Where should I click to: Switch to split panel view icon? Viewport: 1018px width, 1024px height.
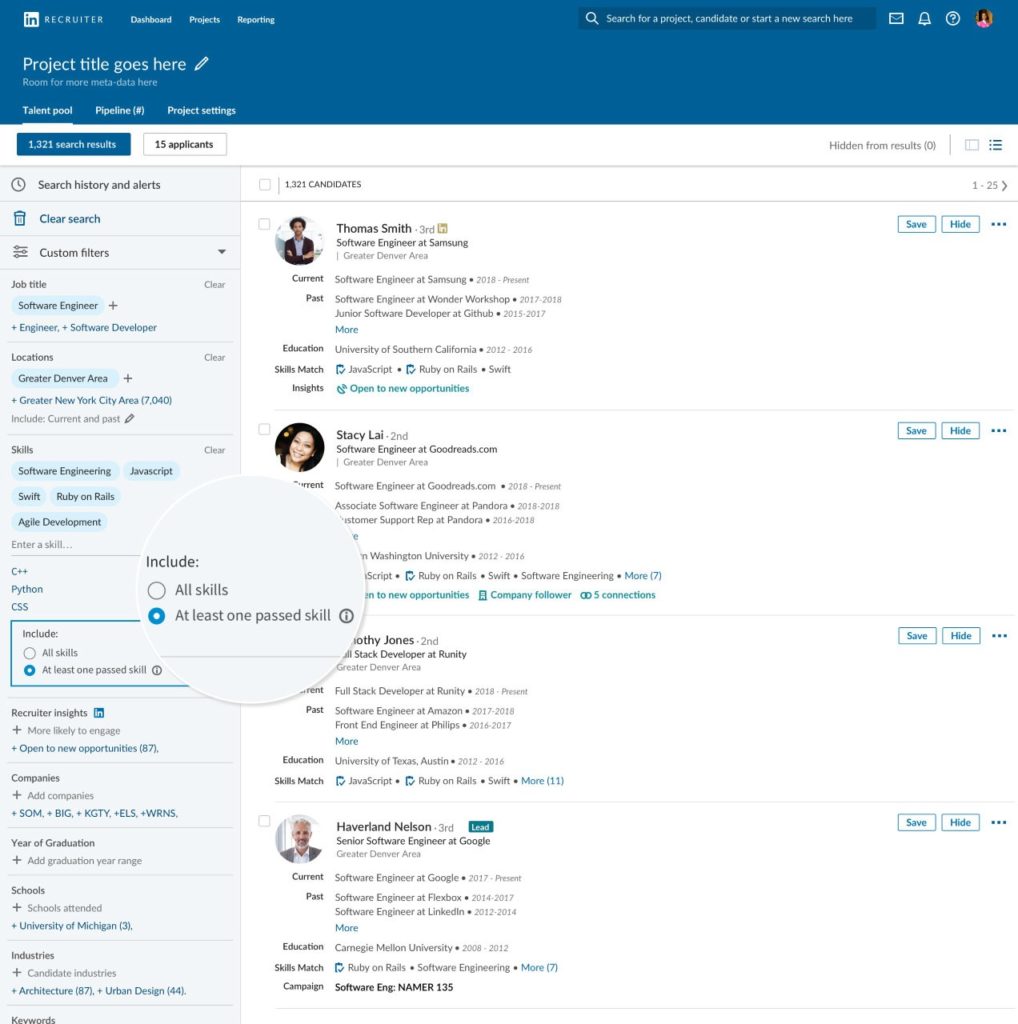coord(972,145)
